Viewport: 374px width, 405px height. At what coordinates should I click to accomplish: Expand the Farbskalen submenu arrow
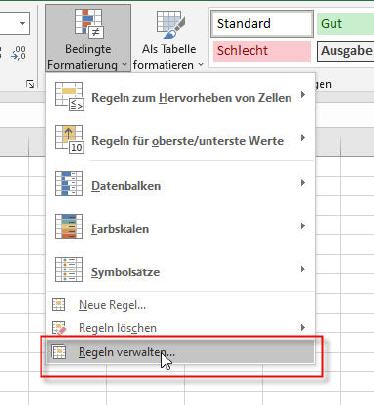click(x=302, y=226)
